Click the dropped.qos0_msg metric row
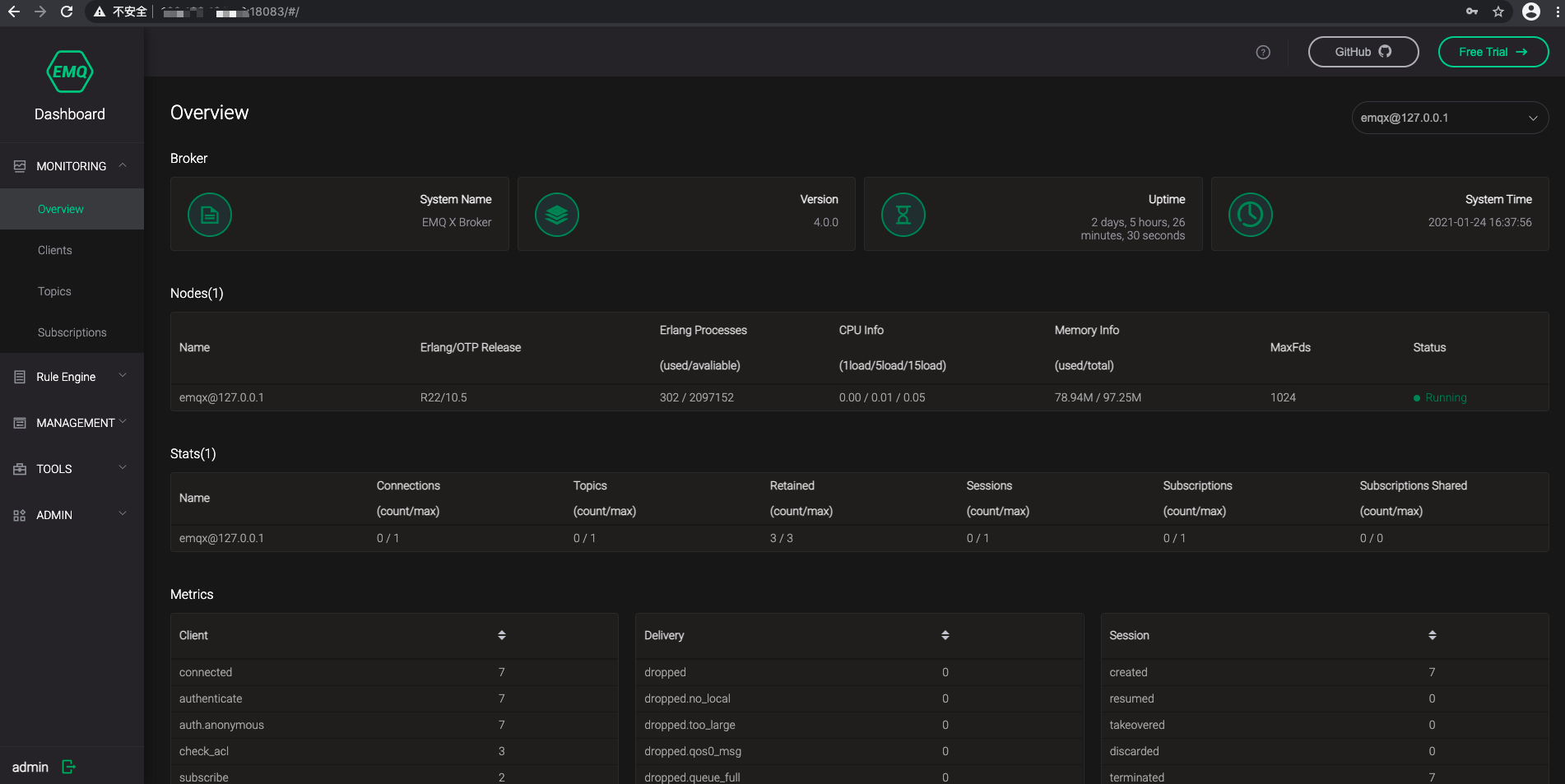Image resolution: width=1565 pixels, height=784 pixels. point(859,751)
